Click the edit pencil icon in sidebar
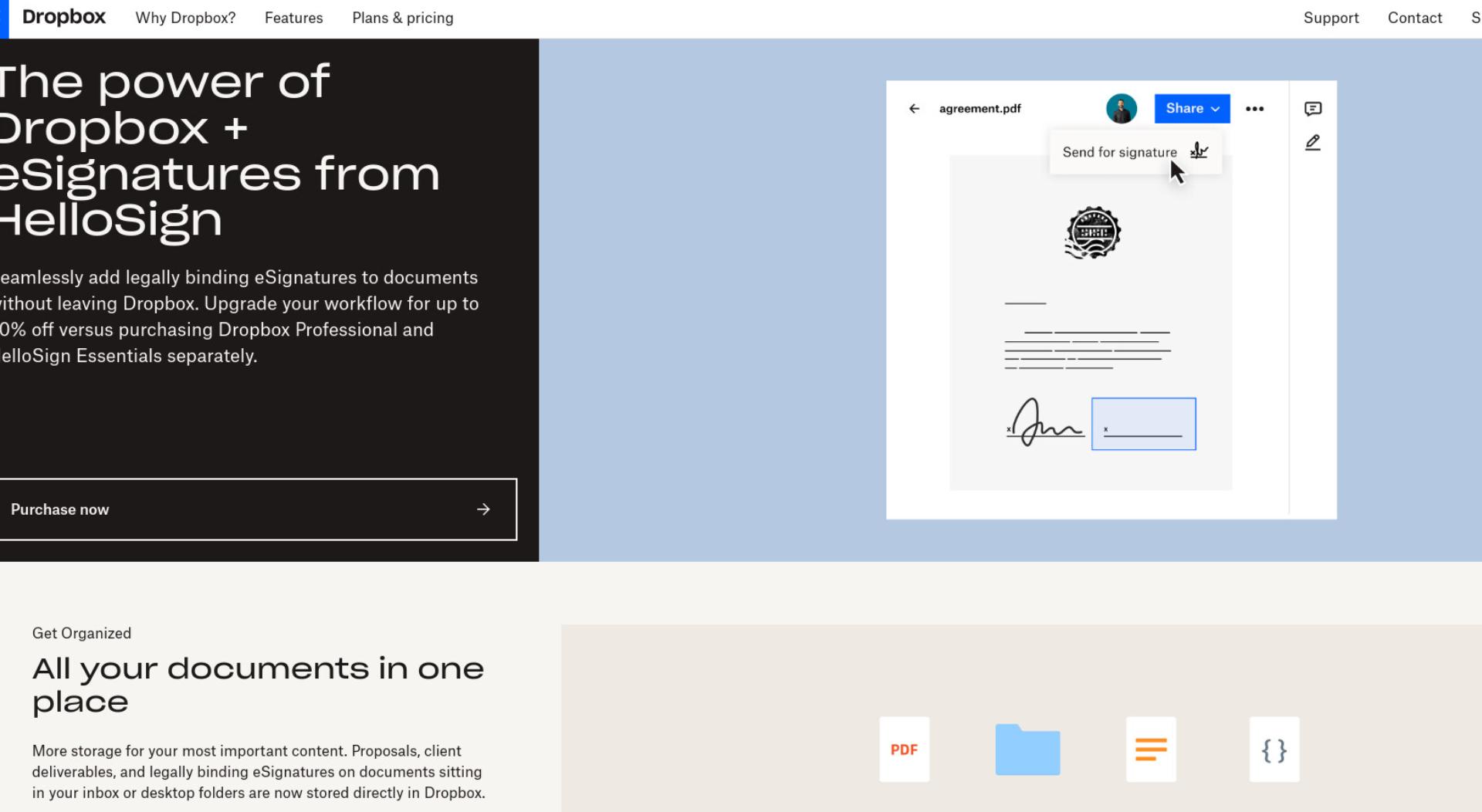Screen dimensions: 1482x812 click(x=1312, y=143)
